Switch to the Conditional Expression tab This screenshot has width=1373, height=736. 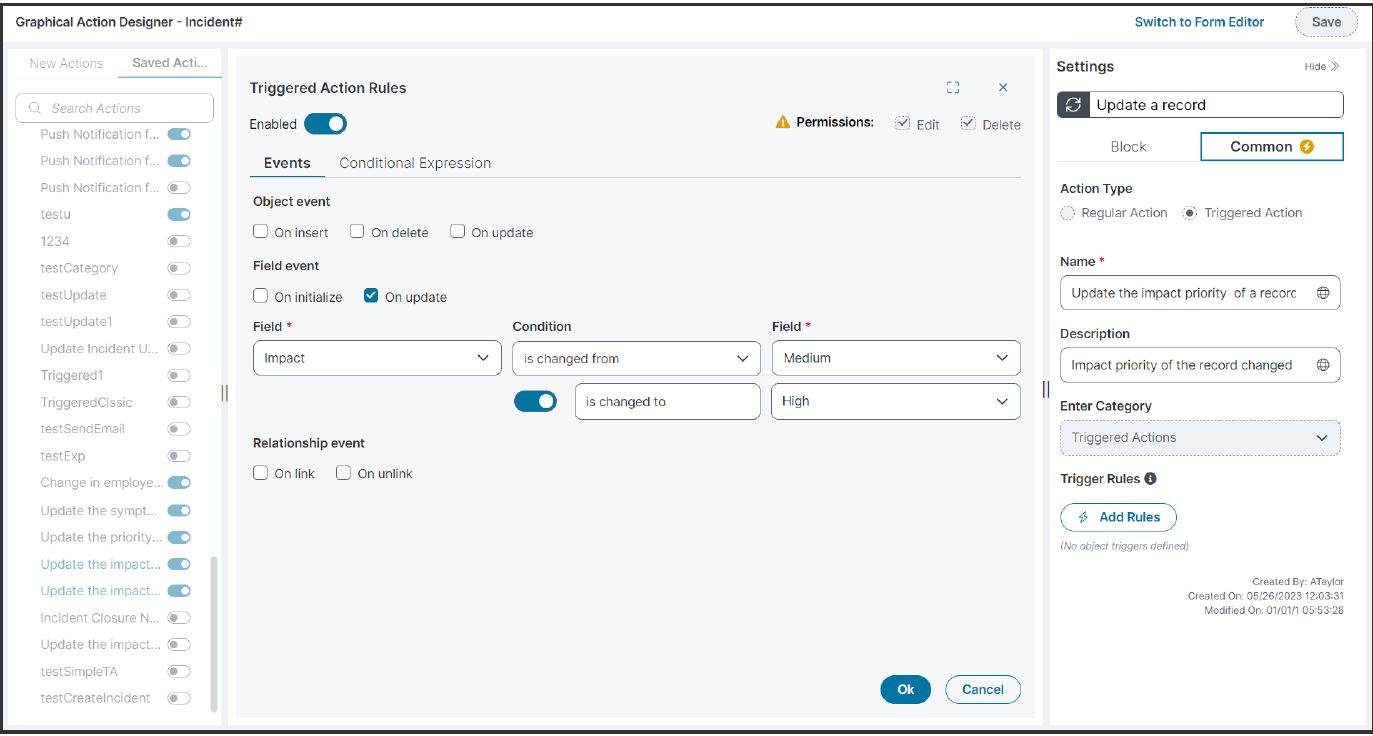pyautogui.click(x=414, y=162)
